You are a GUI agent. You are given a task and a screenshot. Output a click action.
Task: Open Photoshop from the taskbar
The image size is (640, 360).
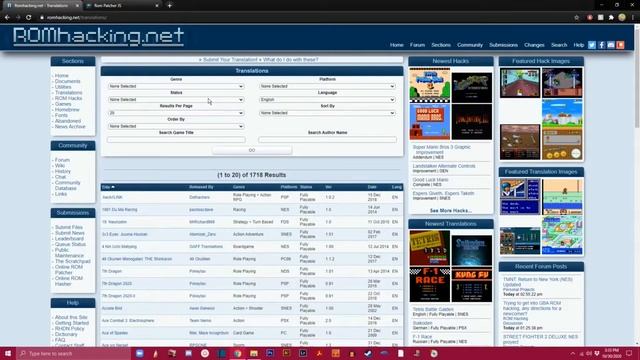pyautogui.click(x=270, y=353)
